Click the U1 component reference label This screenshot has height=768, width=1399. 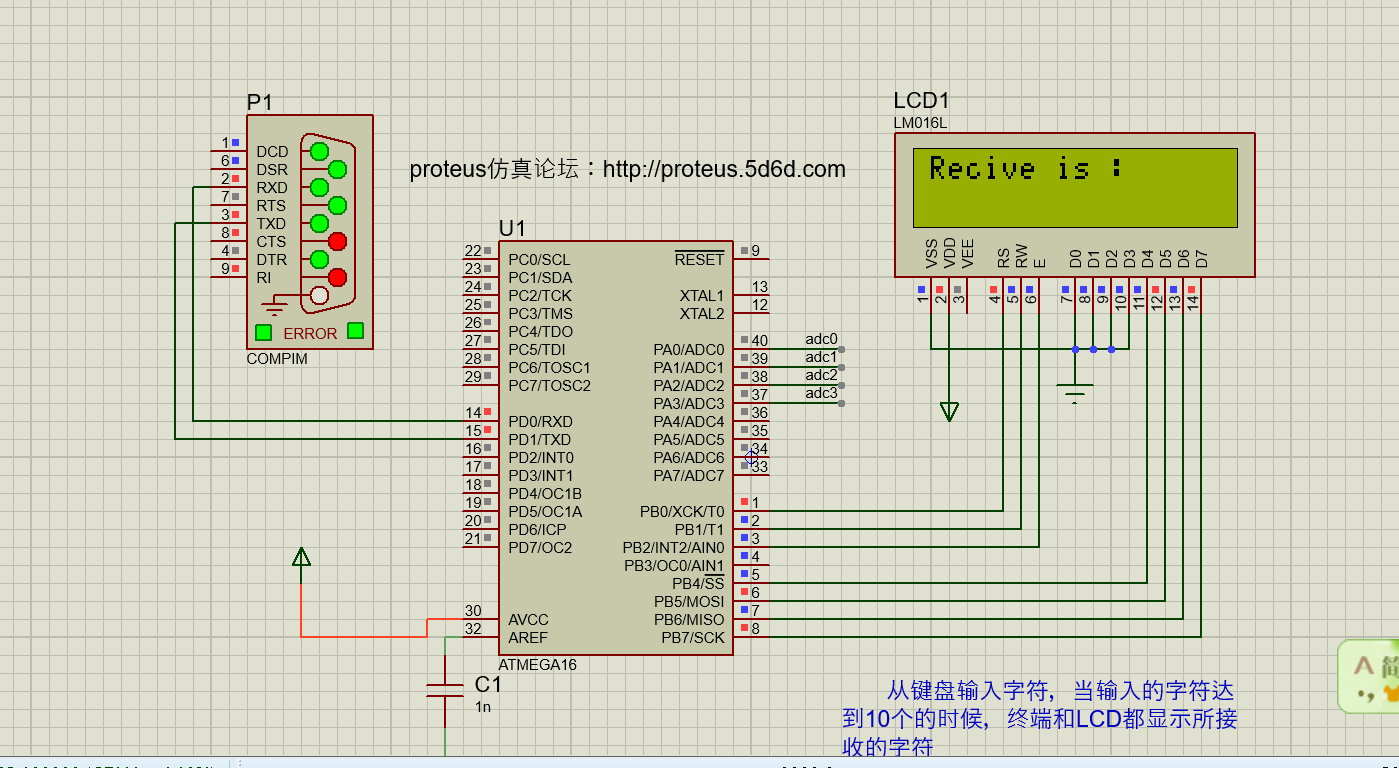511,229
